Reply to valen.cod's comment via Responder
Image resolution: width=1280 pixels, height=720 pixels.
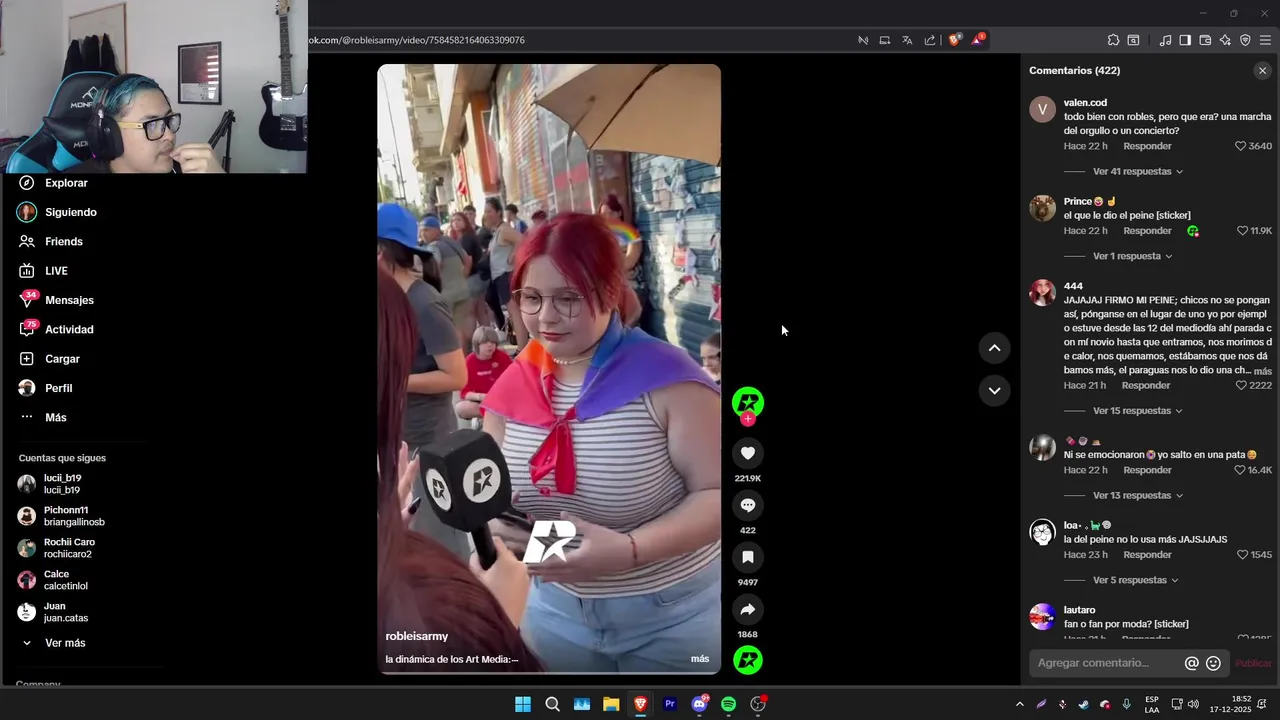point(1147,146)
